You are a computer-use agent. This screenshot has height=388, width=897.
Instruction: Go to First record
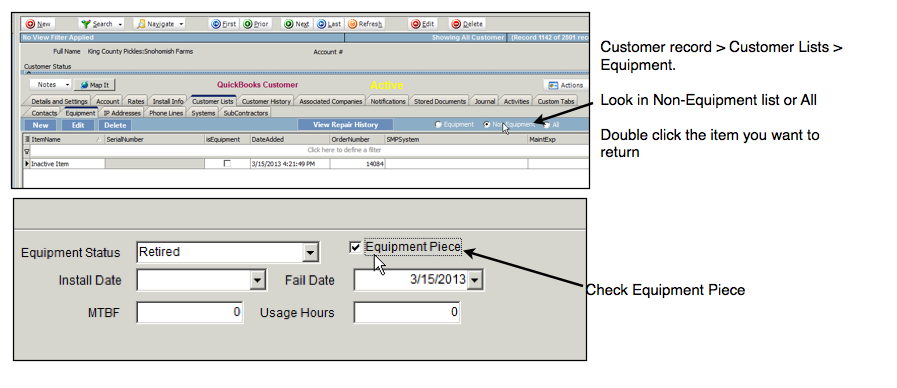pyautogui.click(x=224, y=24)
